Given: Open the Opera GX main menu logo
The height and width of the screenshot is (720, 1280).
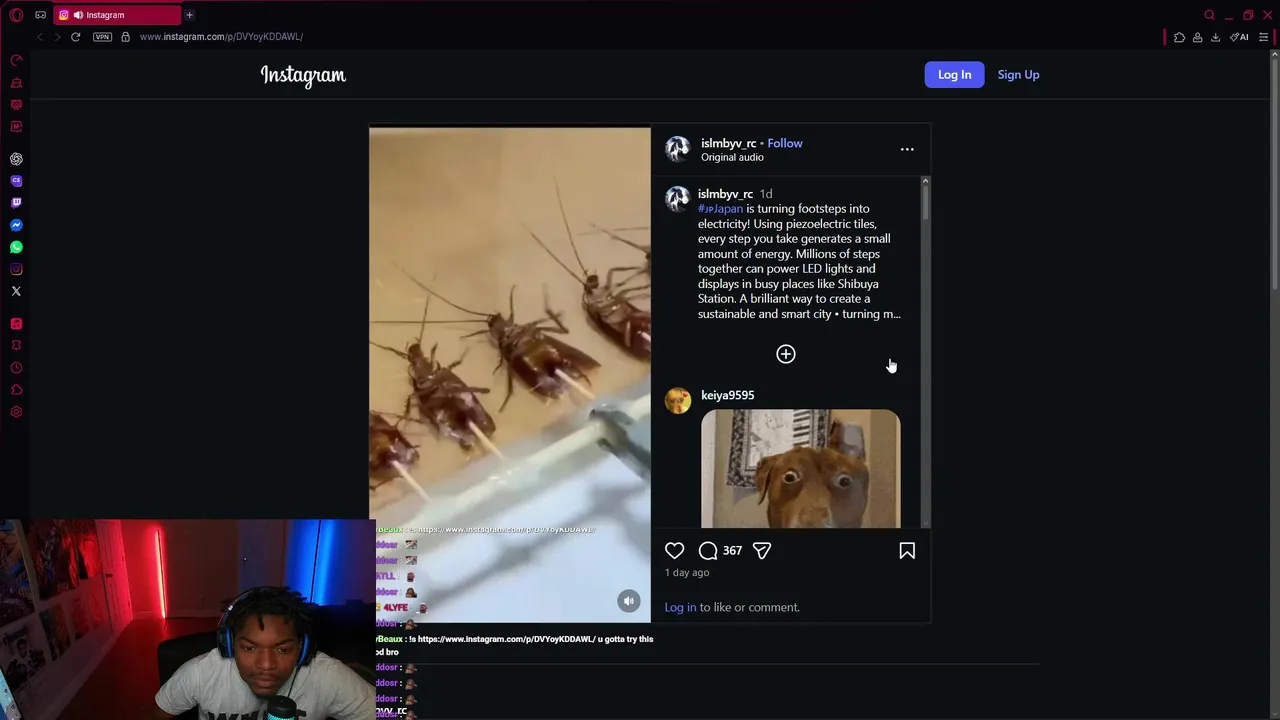Looking at the screenshot, I should click(16, 15).
